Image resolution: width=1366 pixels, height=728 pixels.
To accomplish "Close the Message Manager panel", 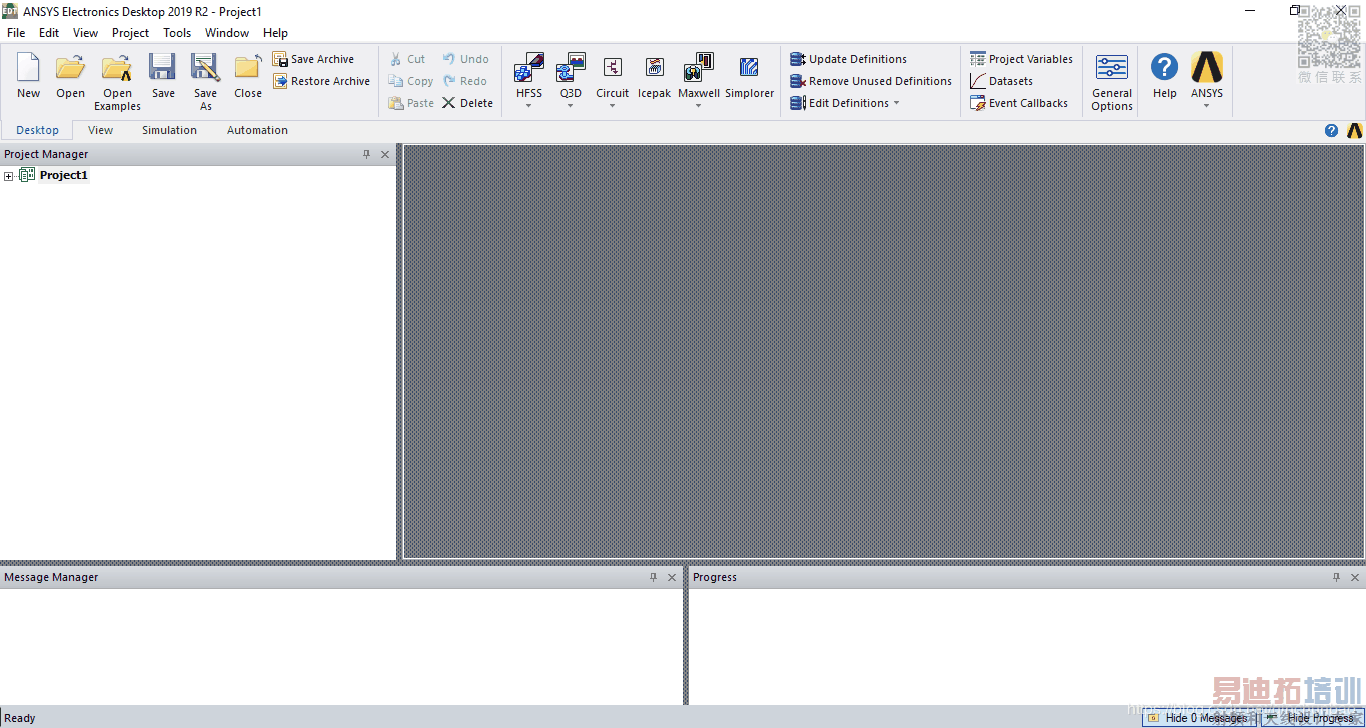I will (x=672, y=577).
